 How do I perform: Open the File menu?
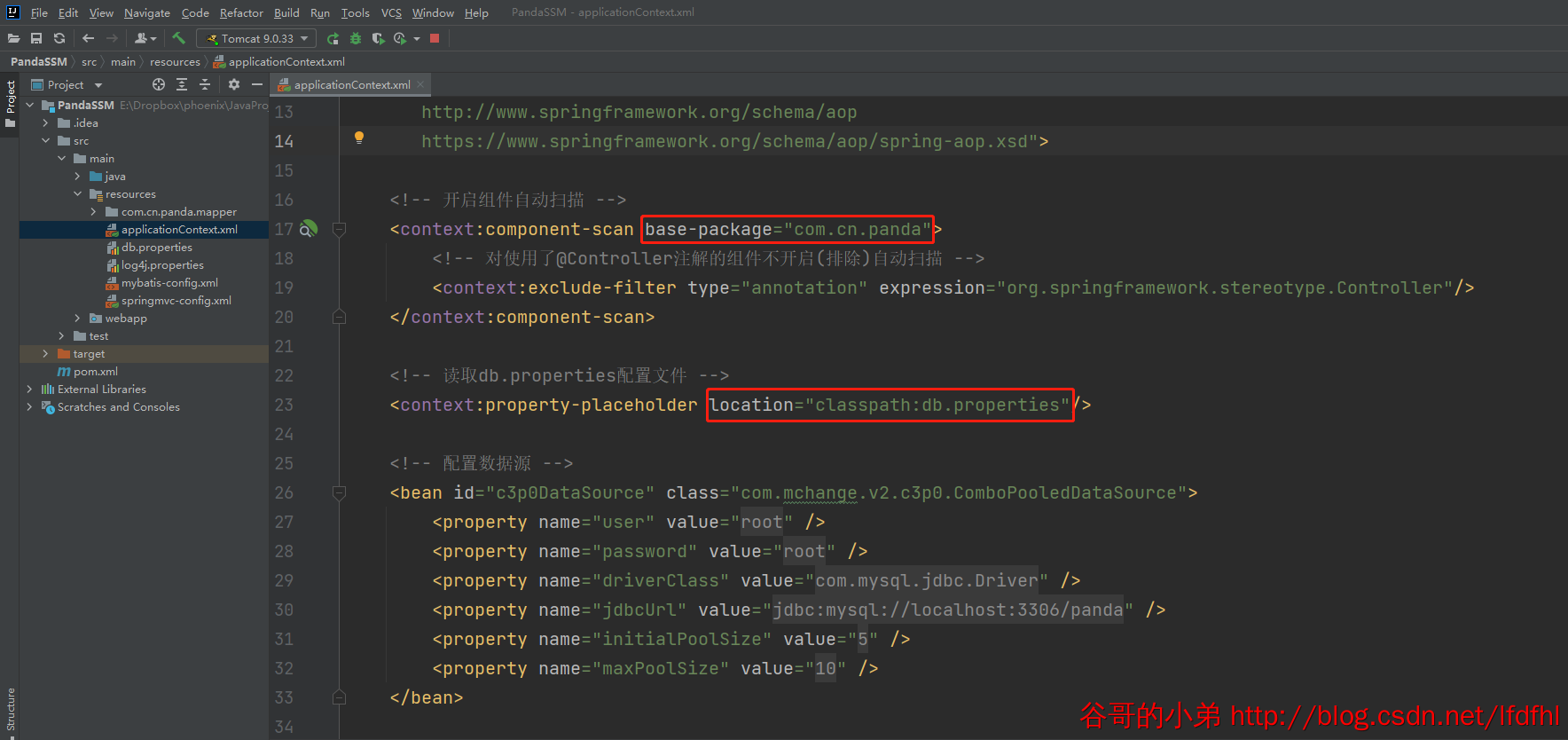point(39,12)
